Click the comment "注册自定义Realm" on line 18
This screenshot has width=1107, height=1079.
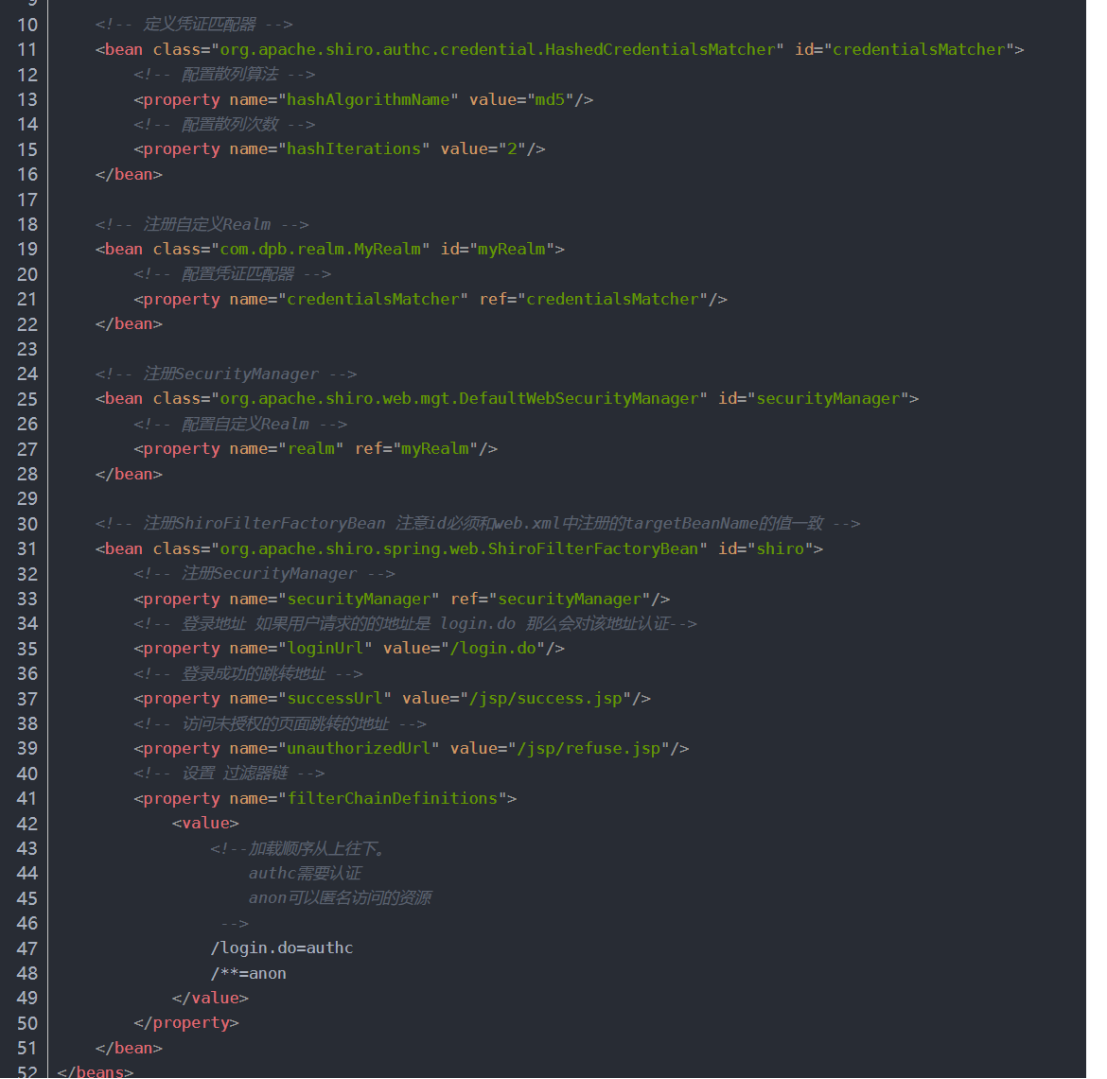pos(207,225)
